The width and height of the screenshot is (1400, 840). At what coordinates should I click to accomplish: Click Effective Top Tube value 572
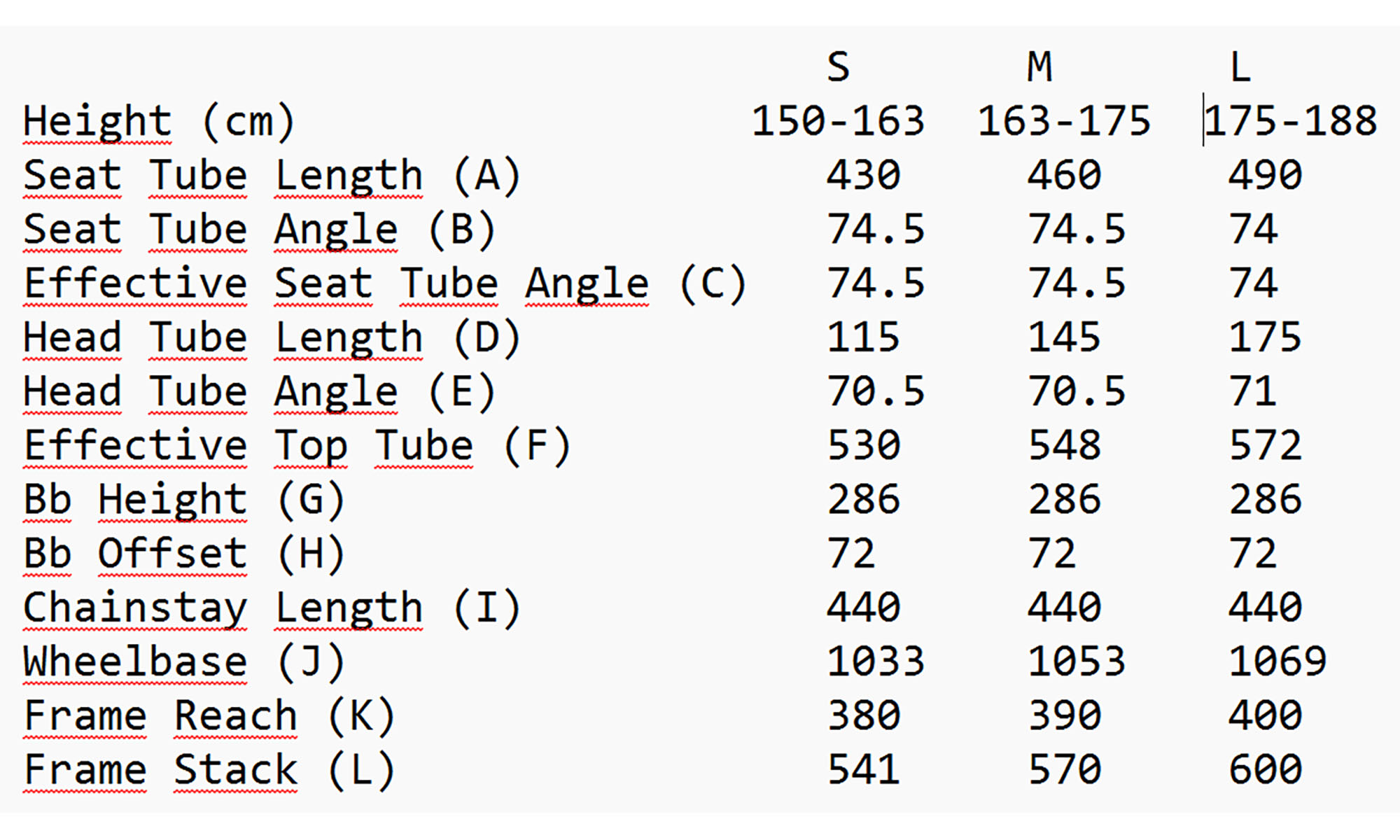(x=1266, y=446)
